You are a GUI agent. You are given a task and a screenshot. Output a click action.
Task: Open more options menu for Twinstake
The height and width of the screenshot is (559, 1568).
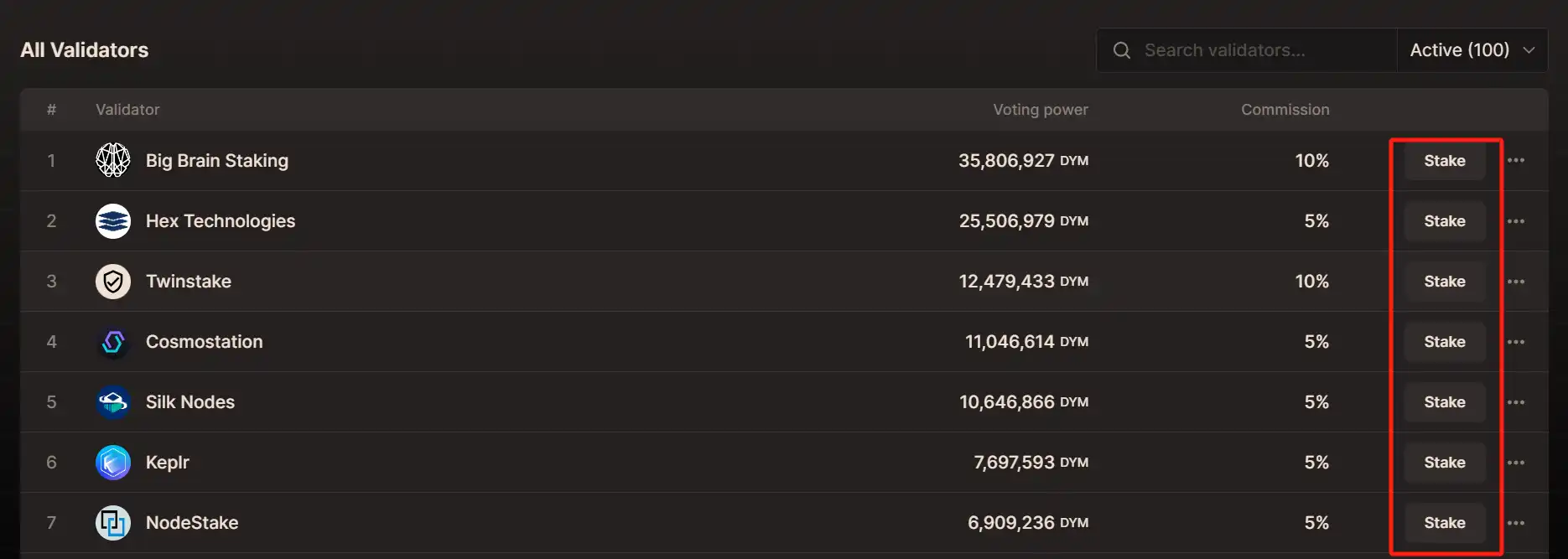click(x=1516, y=282)
